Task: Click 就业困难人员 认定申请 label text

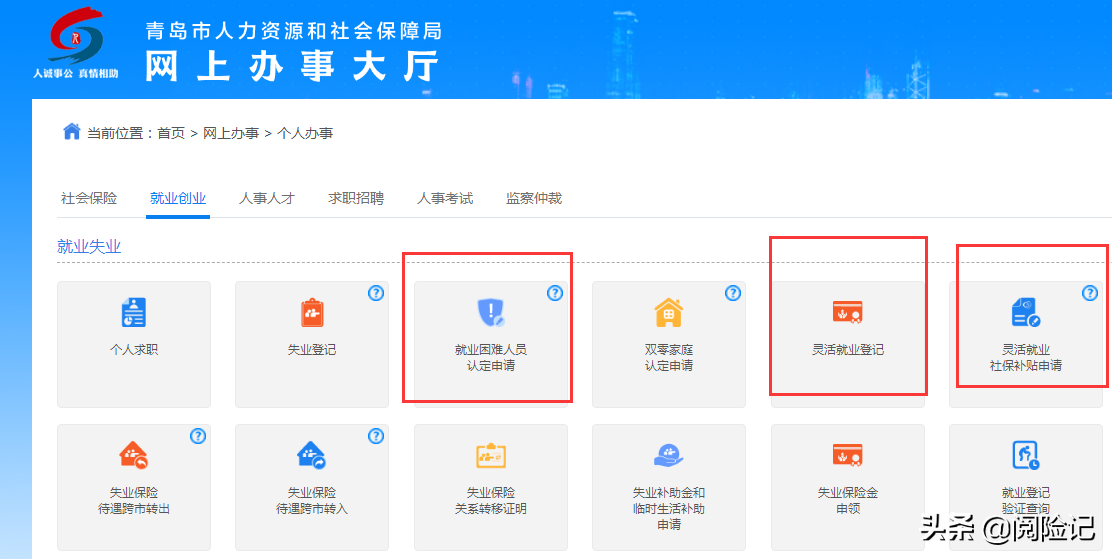Action: click(491, 358)
